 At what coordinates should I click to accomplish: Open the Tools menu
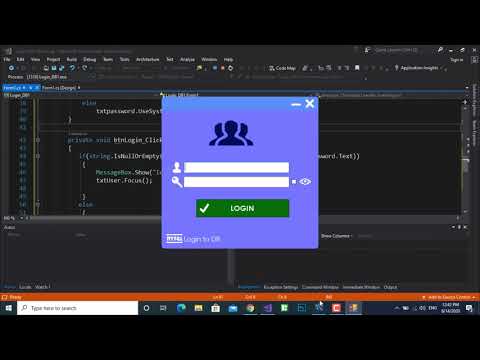125,59
